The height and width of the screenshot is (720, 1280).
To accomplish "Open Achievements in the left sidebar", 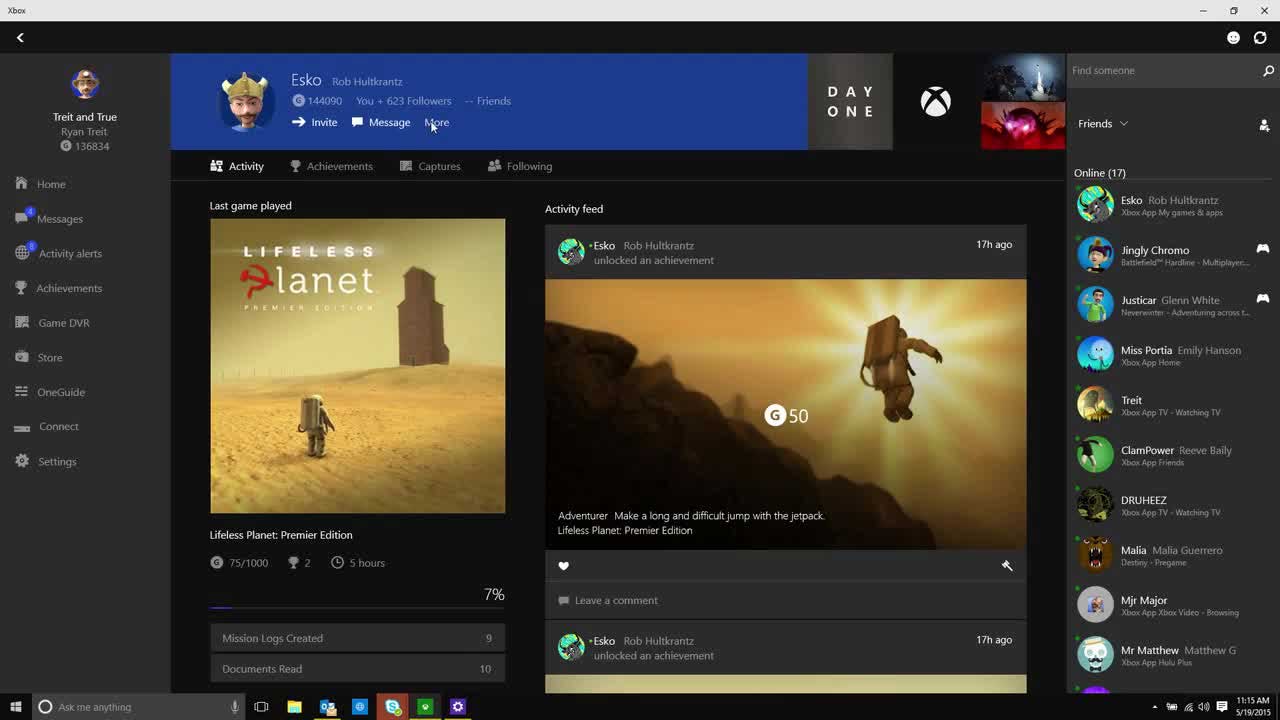I will 69,288.
